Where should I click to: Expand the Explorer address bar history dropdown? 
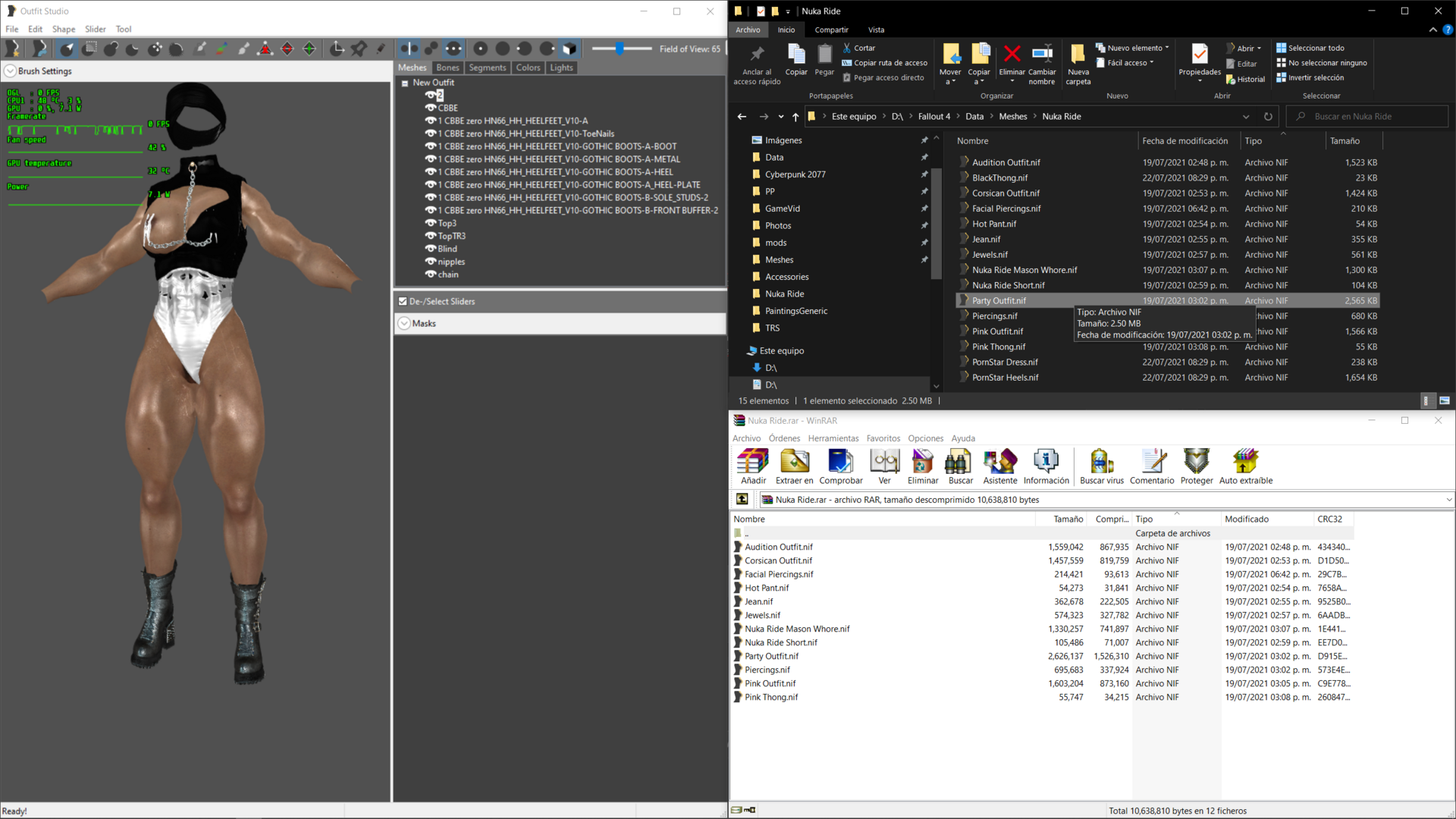[1245, 117]
